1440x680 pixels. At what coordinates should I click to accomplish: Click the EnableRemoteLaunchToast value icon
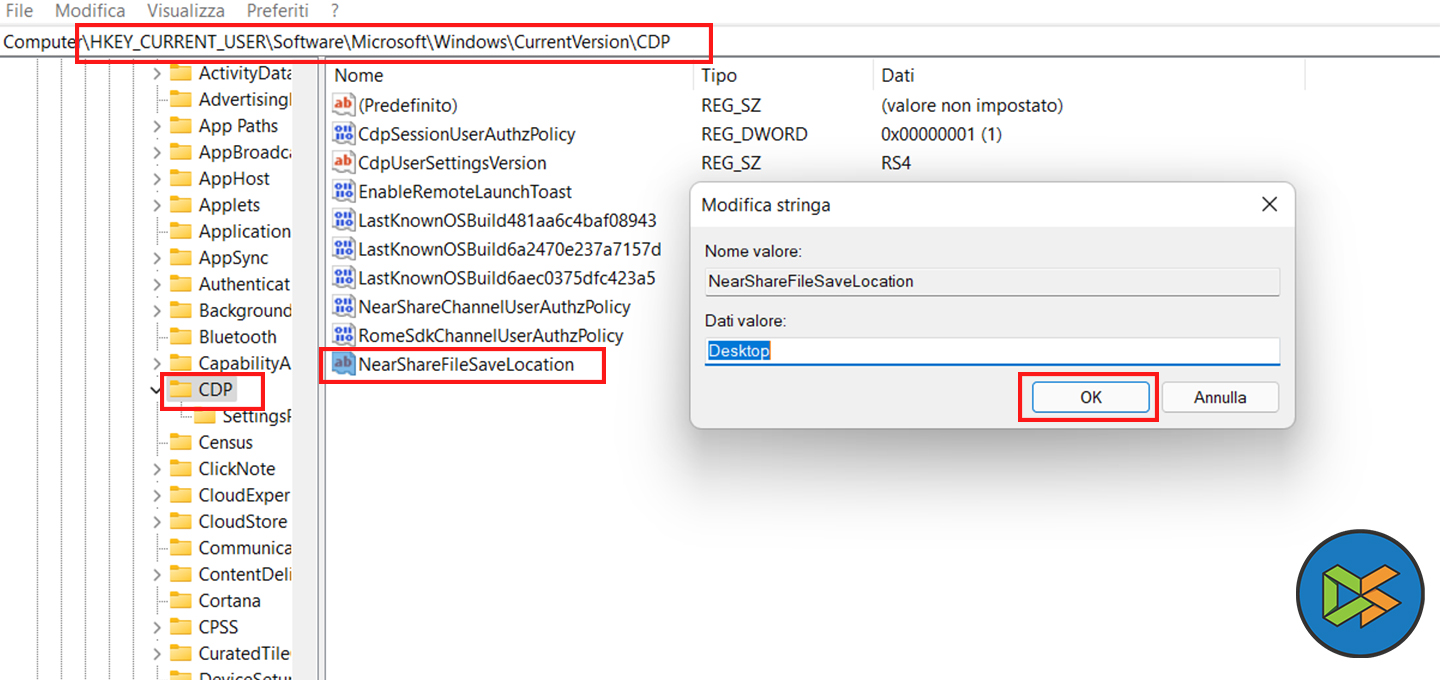click(343, 192)
